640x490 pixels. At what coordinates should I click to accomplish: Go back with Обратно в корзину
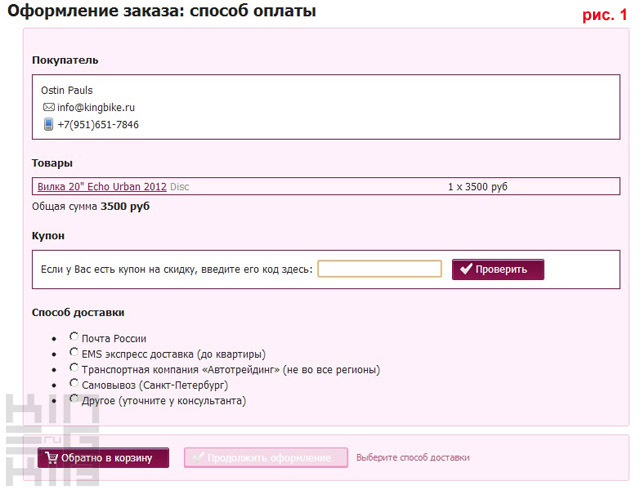coord(103,458)
